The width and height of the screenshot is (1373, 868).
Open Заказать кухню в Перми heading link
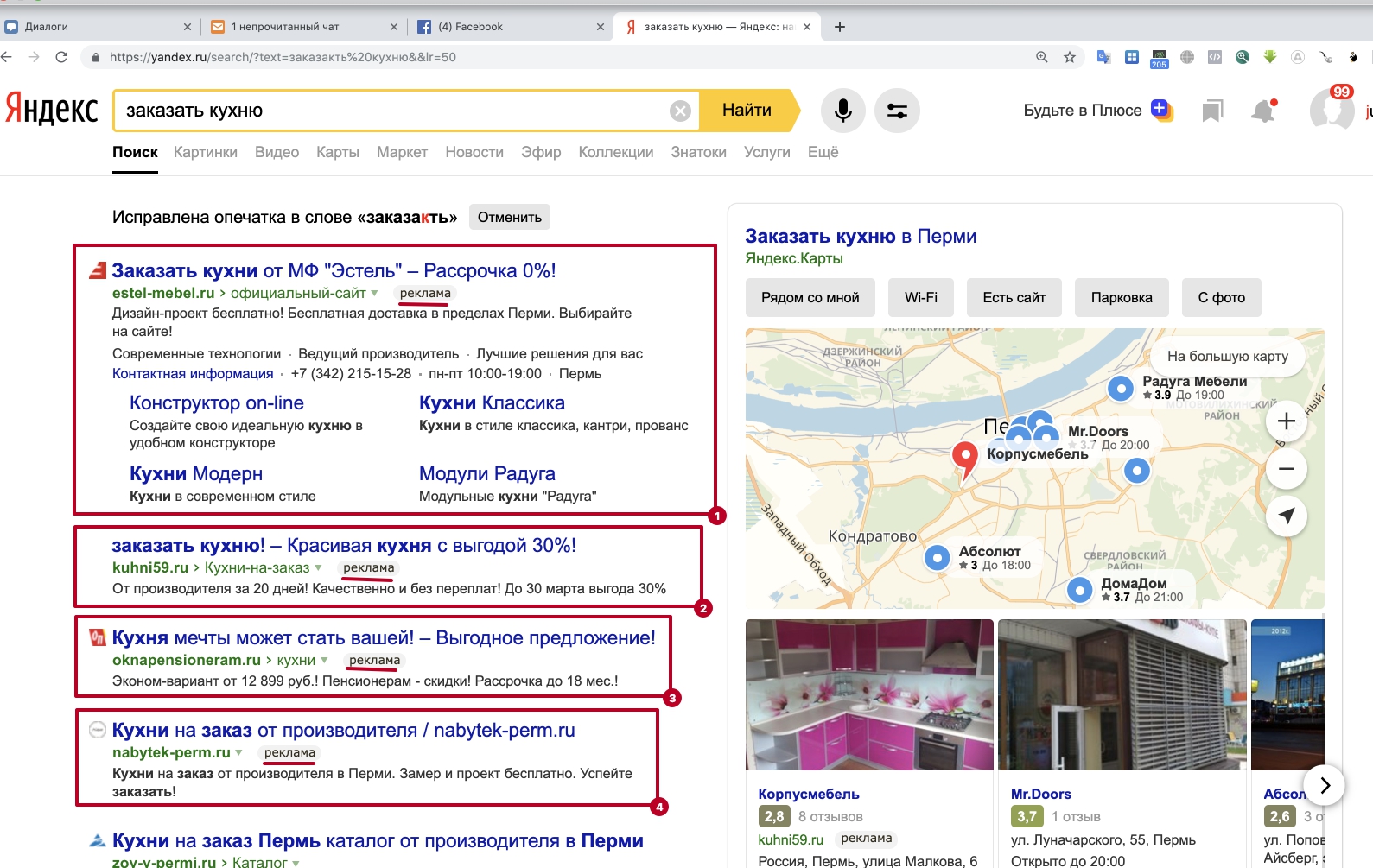[861, 236]
